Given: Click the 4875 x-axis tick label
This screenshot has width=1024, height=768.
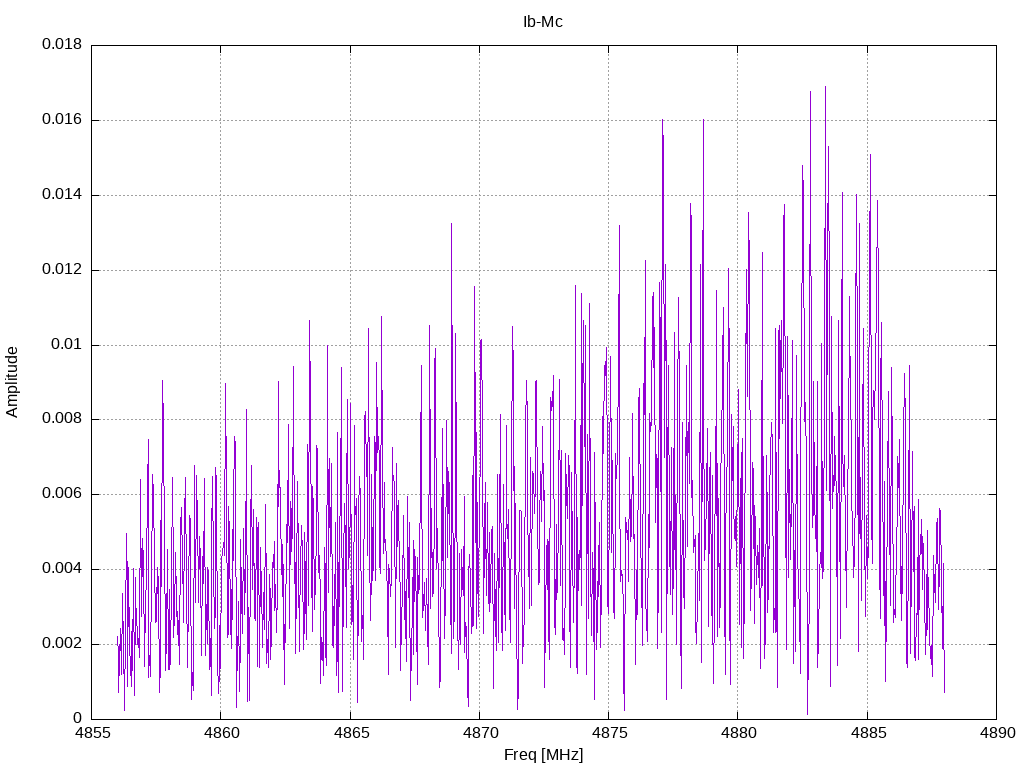Looking at the screenshot, I should pyautogui.click(x=609, y=733).
